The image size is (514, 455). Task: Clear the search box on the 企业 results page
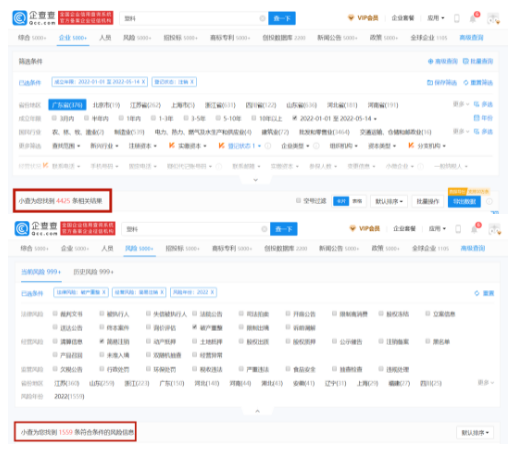(262, 18)
